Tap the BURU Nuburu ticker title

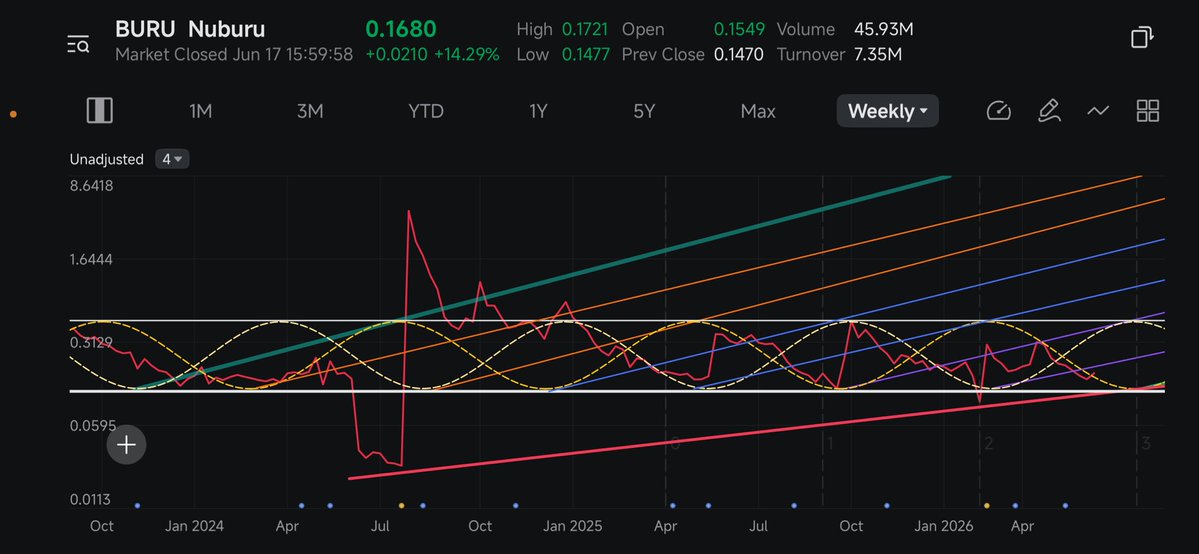coord(190,29)
